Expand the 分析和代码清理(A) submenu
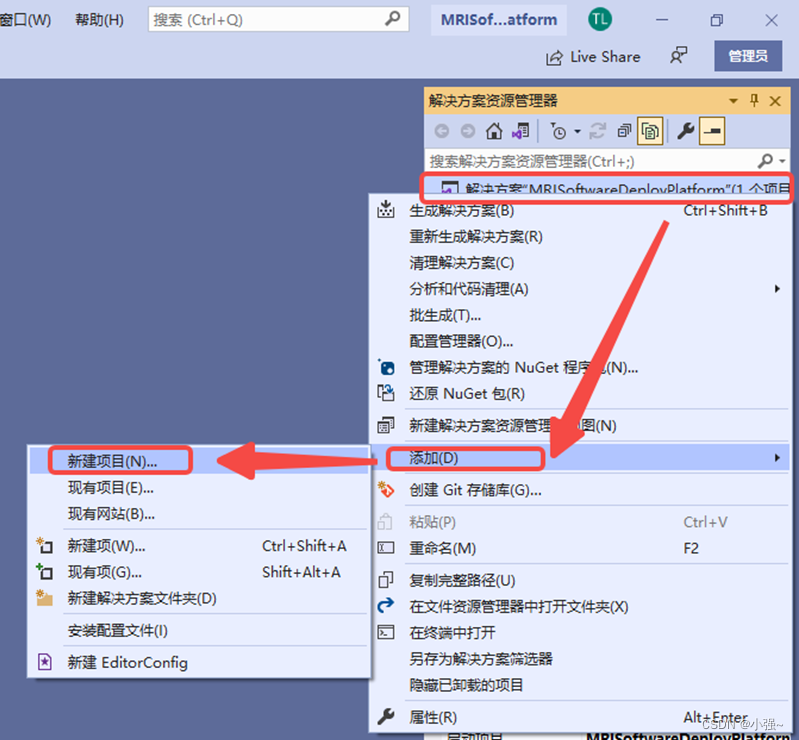The width and height of the screenshot is (799, 740). (x=581, y=289)
